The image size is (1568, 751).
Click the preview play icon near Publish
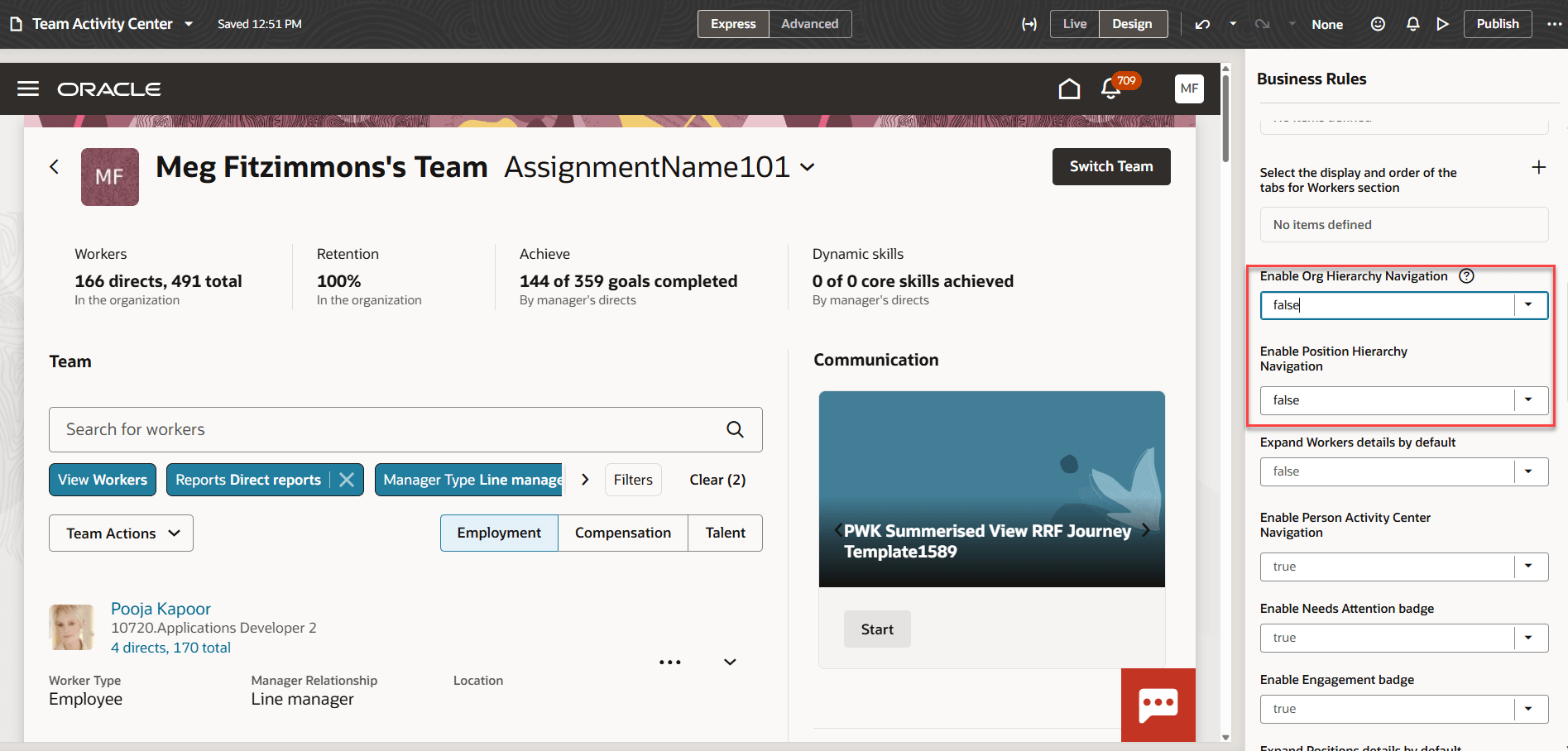pos(1443,24)
